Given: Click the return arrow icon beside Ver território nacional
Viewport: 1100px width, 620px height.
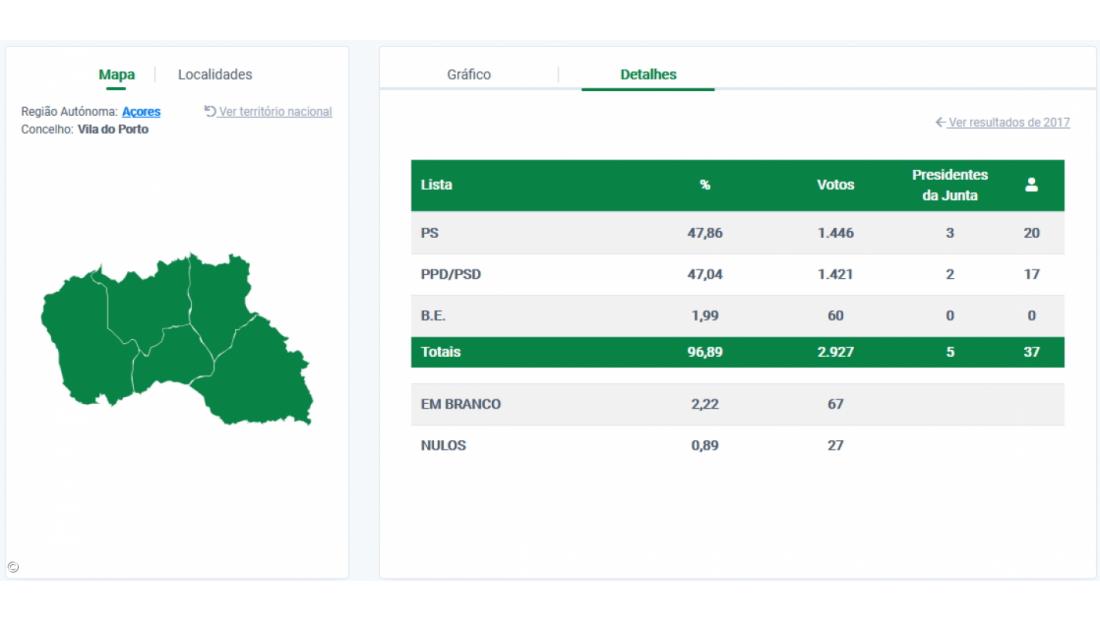Looking at the screenshot, I should [210, 111].
